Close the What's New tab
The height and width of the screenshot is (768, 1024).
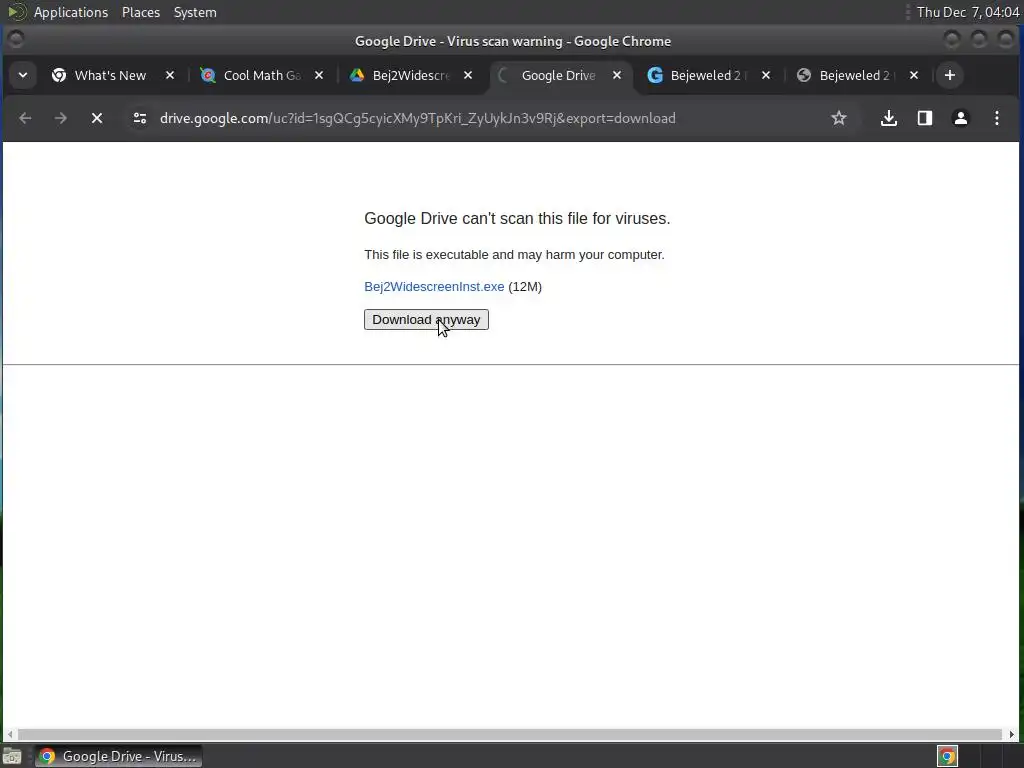click(x=170, y=75)
